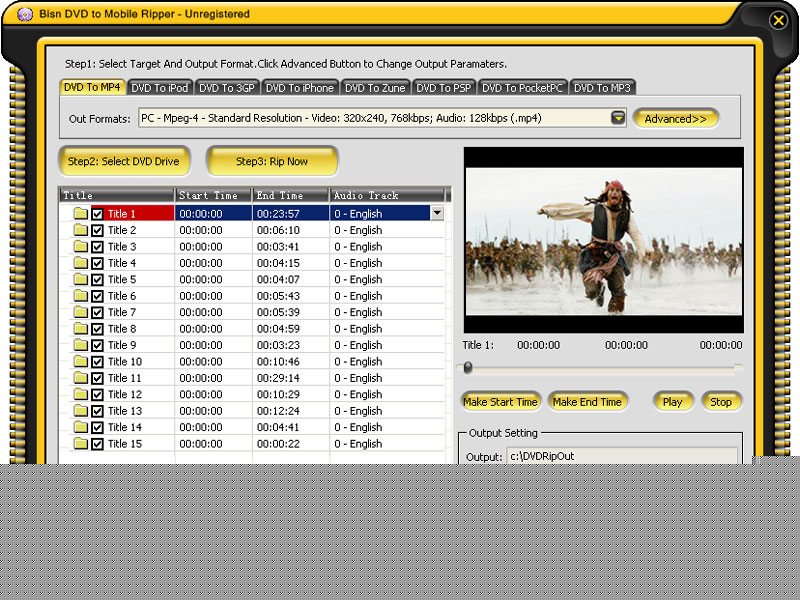The width and height of the screenshot is (800, 600).
Task: Uncheck the Title 4 checkbox
Action: (97, 263)
